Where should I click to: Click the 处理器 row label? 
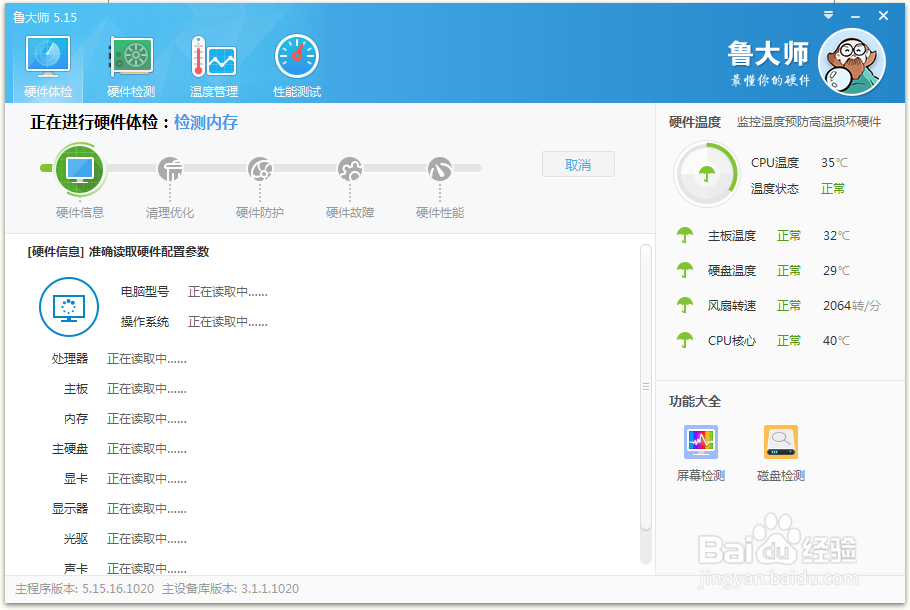tap(70, 359)
